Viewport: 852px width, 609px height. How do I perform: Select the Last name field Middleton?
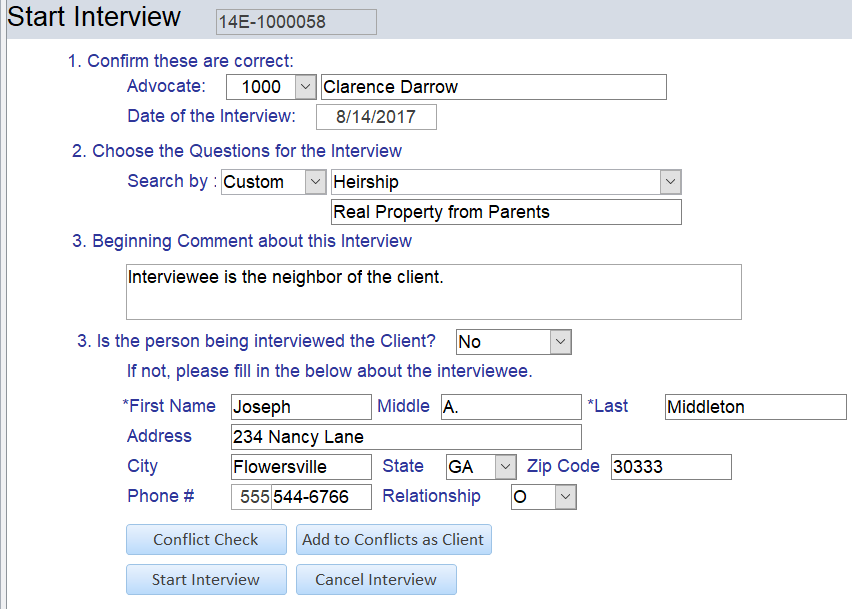pos(755,407)
